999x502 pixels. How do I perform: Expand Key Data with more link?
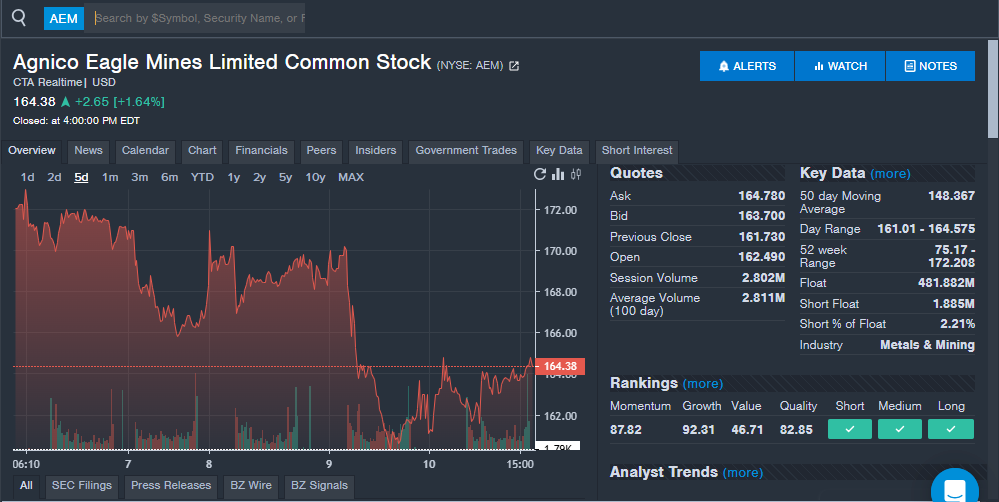(890, 174)
